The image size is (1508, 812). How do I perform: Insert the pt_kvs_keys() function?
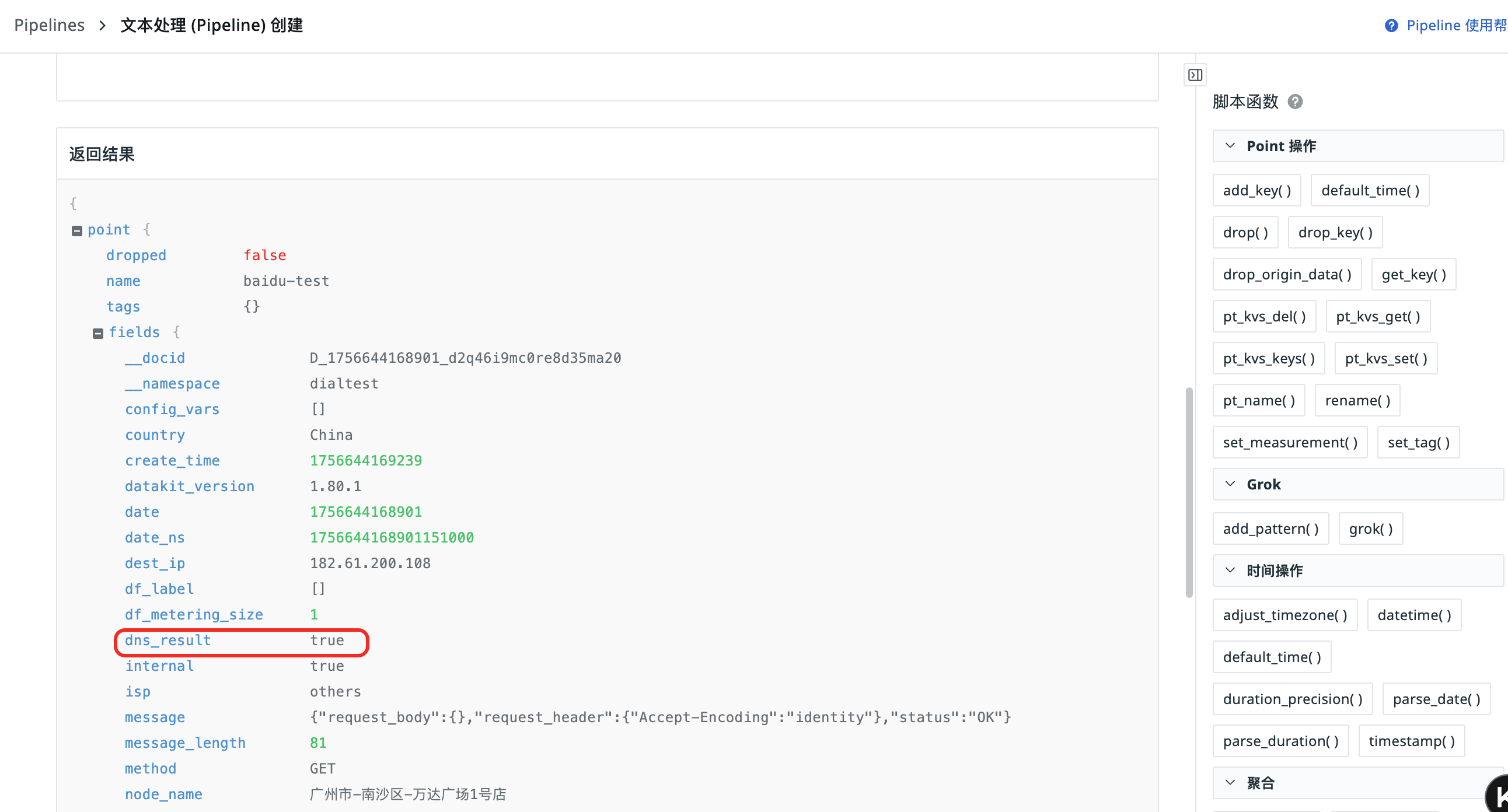(x=1269, y=359)
